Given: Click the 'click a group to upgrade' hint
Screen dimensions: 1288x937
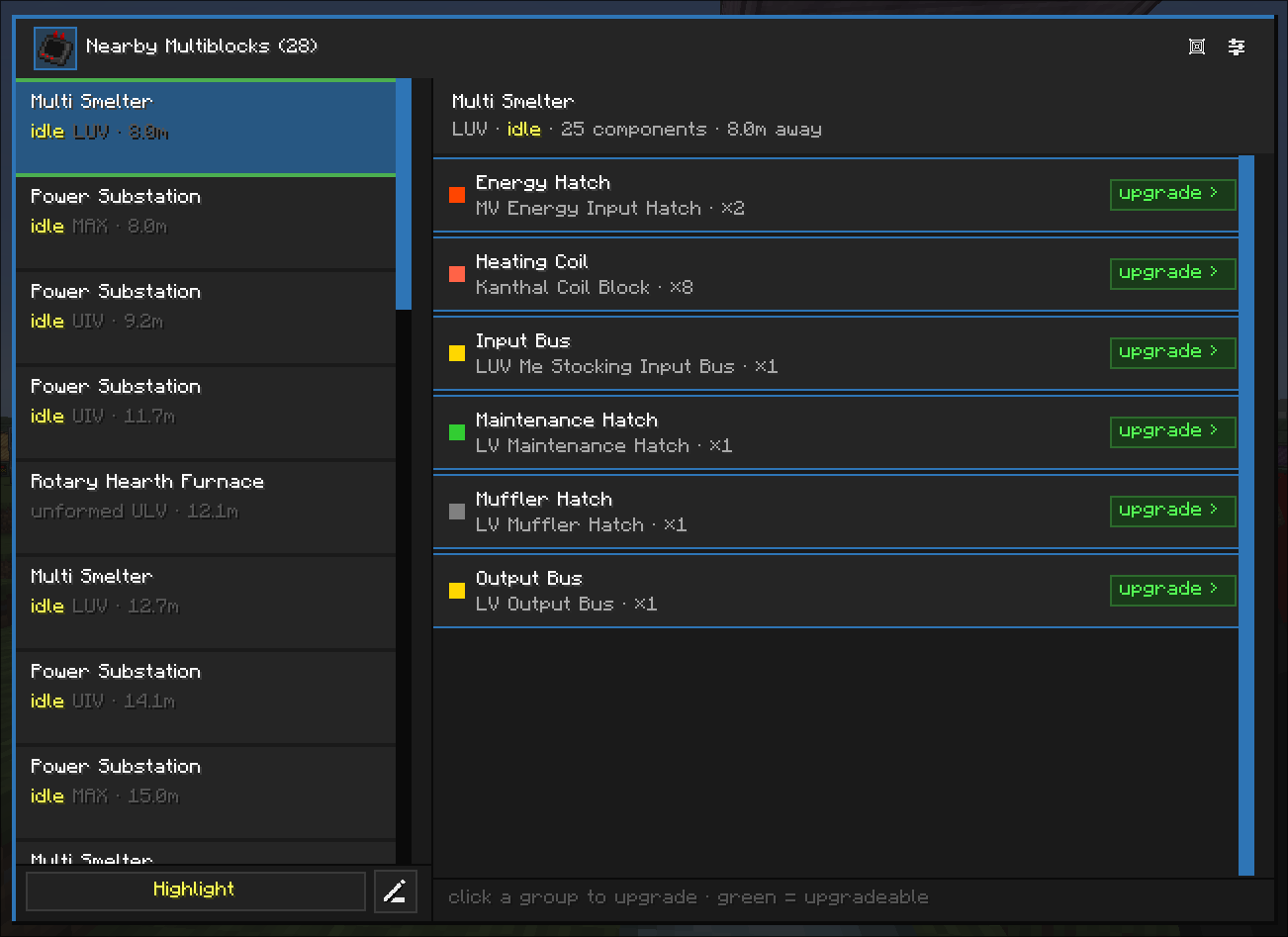Looking at the screenshot, I should pyautogui.click(x=689, y=897).
